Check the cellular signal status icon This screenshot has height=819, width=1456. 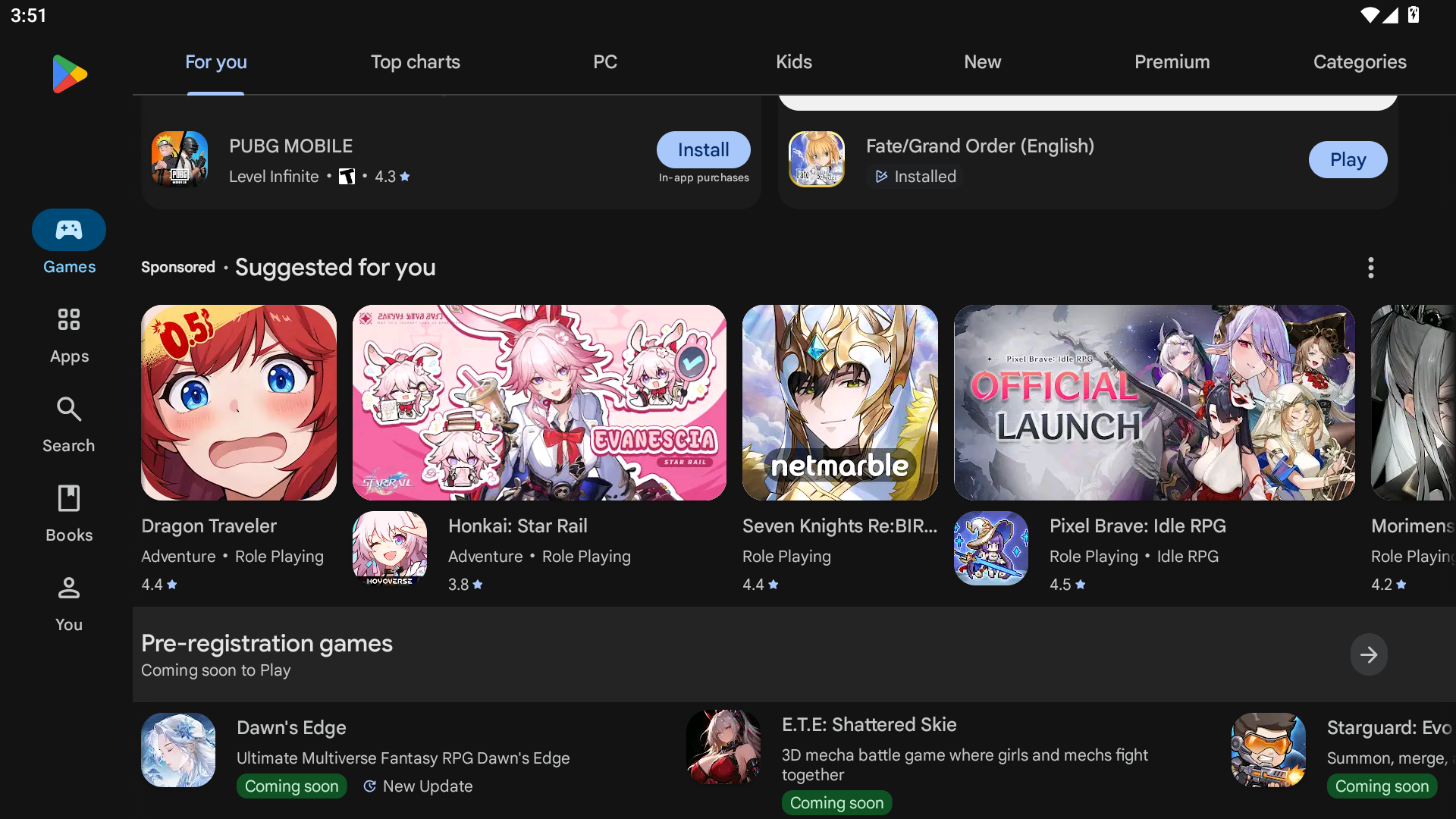point(1391,15)
